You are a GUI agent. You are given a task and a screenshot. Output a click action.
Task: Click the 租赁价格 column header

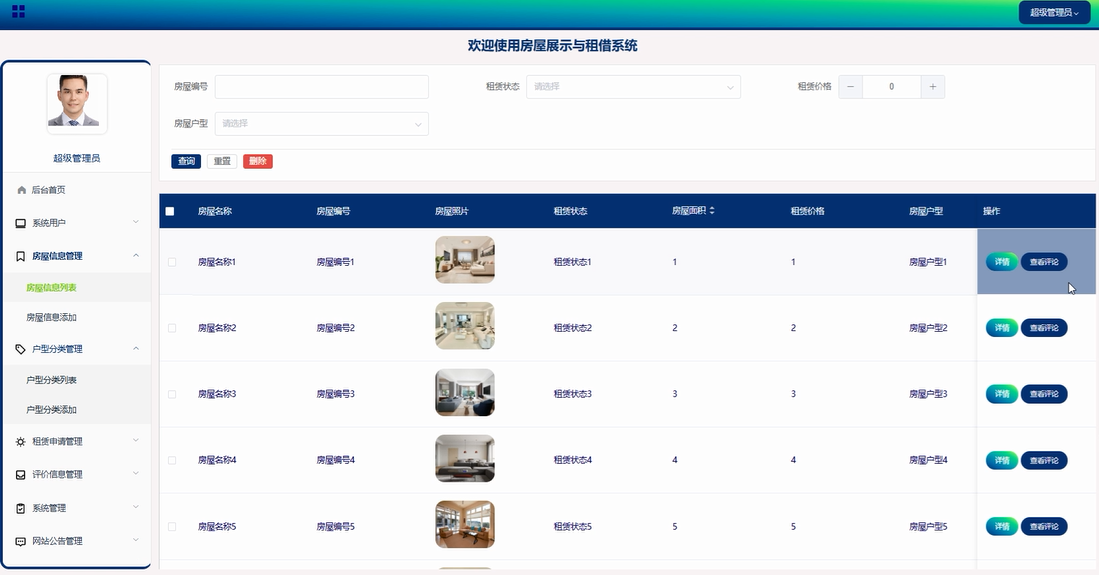807,211
